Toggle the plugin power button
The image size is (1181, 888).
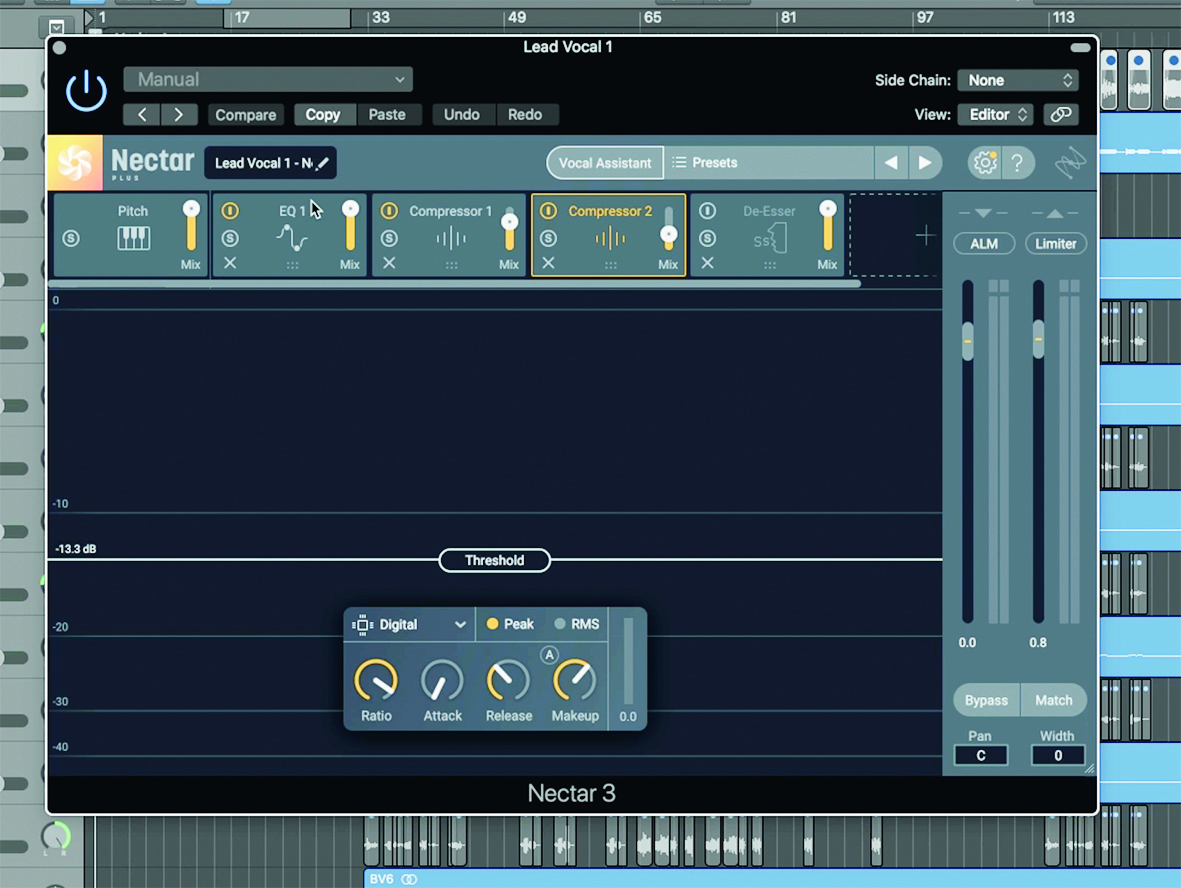tap(86, 91)
